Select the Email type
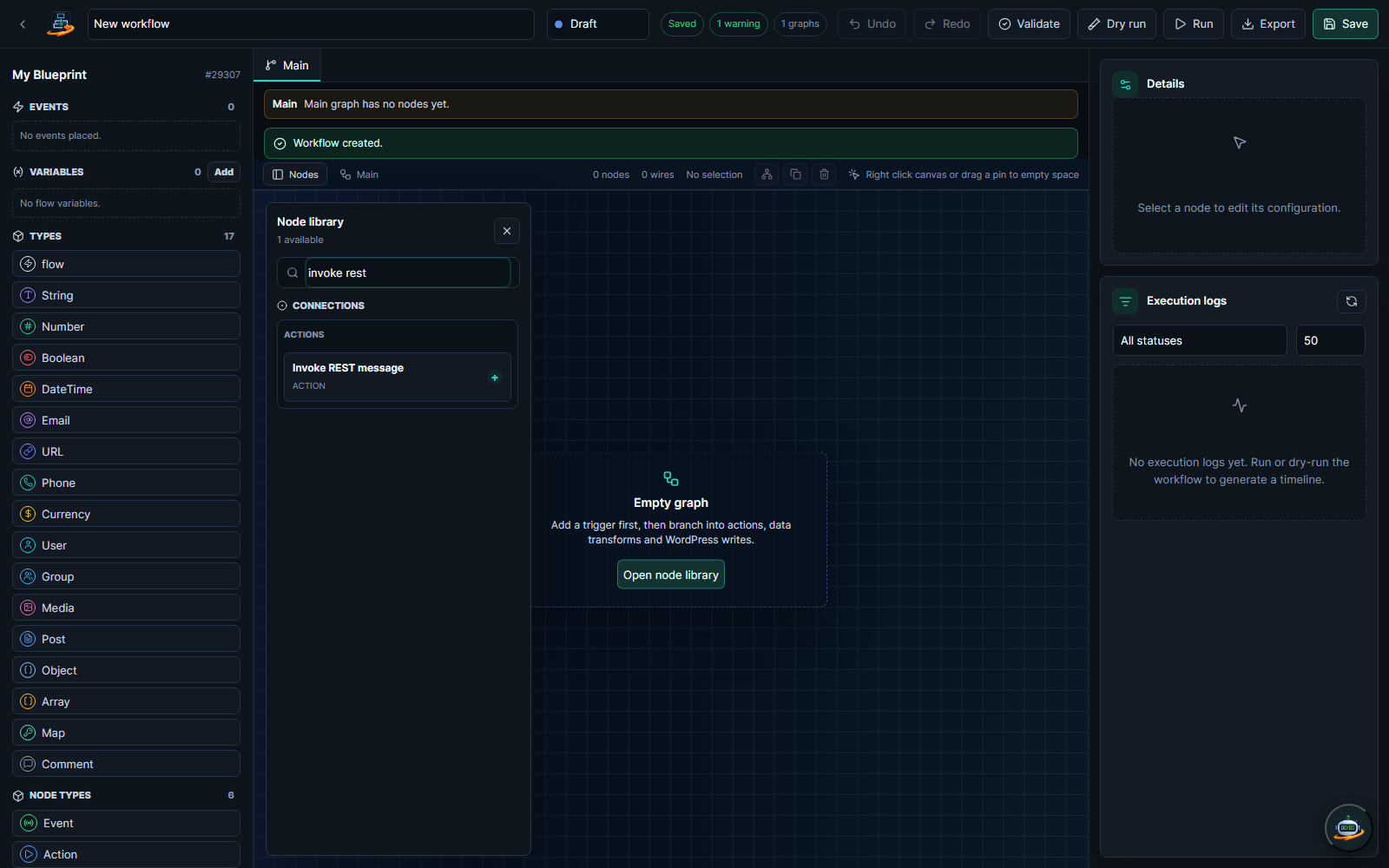Screen dimensions: 1389x868 click(126, 420)
